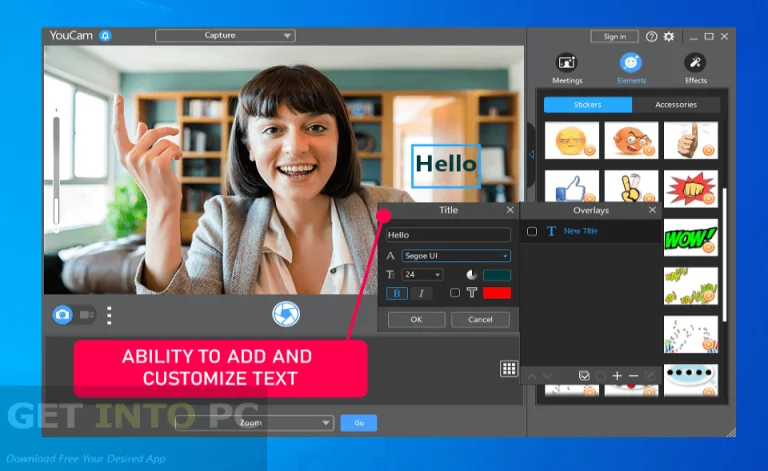768x471 pixels.
Task: Collapse the side panel arrow
Action: pyautogui.click(x=531, y=155)
